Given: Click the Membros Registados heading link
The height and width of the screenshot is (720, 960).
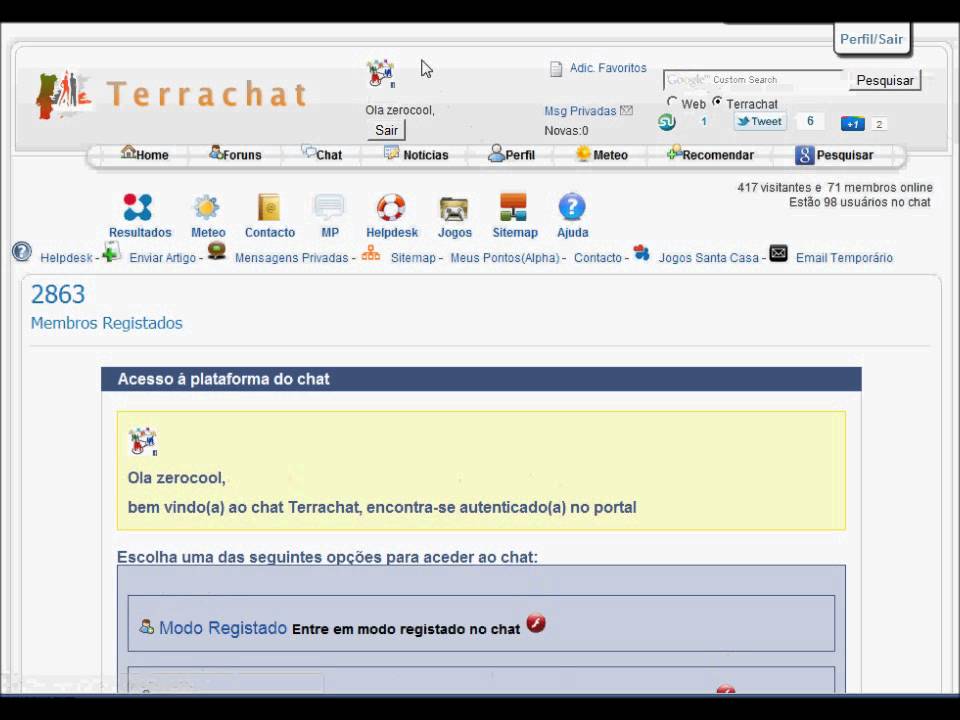Looking at the screenshot, I should click(x=107, y=323).
